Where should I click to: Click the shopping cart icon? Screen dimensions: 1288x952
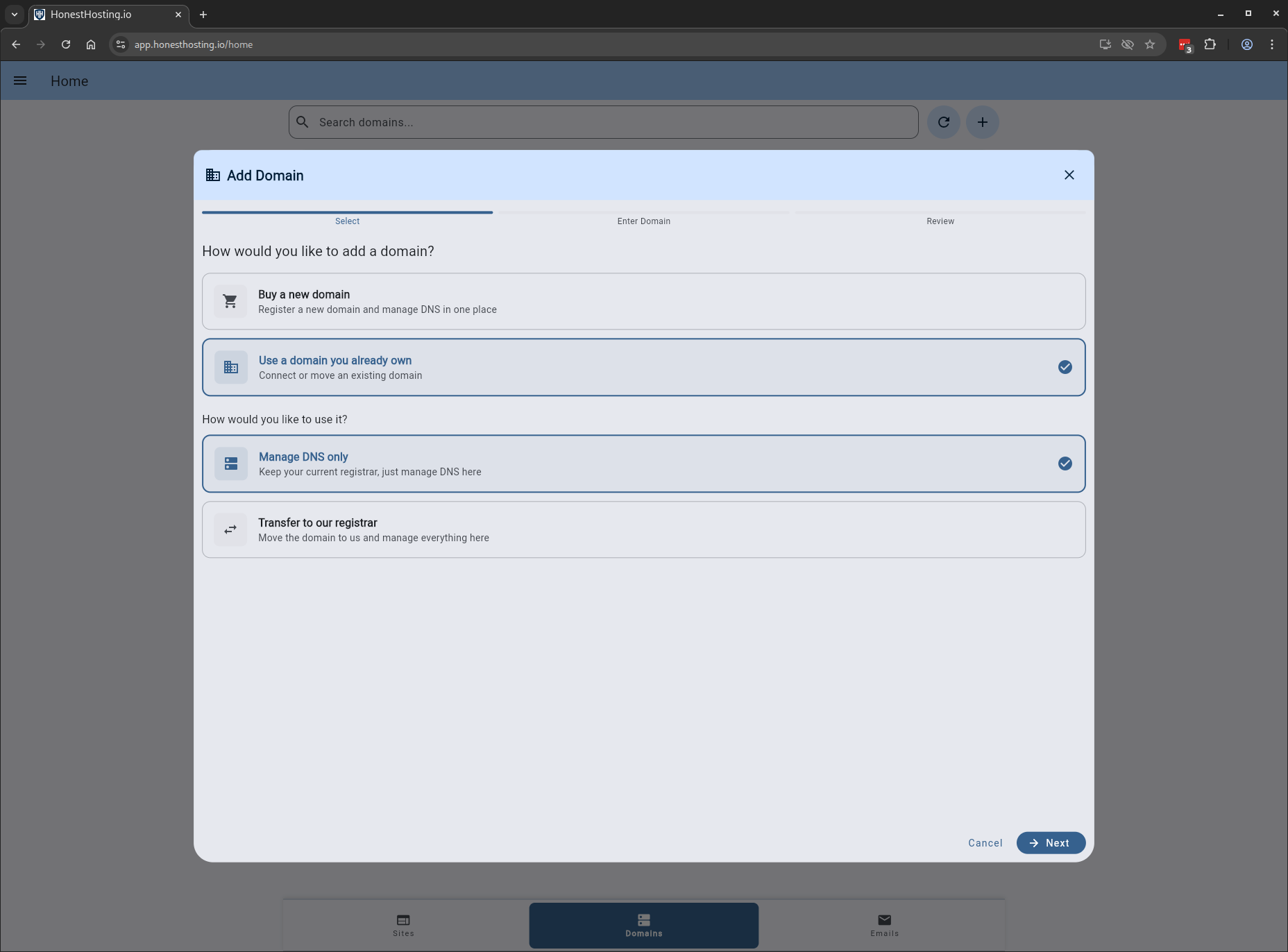point(230,302)
